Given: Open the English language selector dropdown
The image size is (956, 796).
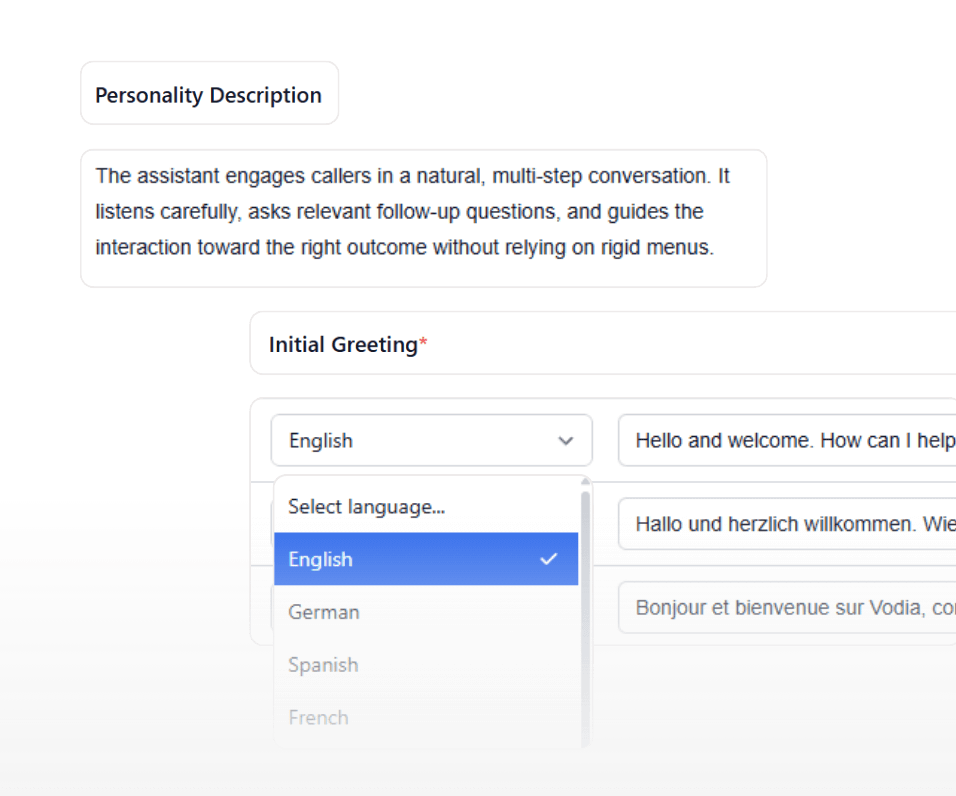Looking at the screenshot, I should click(x=430, y=440).
